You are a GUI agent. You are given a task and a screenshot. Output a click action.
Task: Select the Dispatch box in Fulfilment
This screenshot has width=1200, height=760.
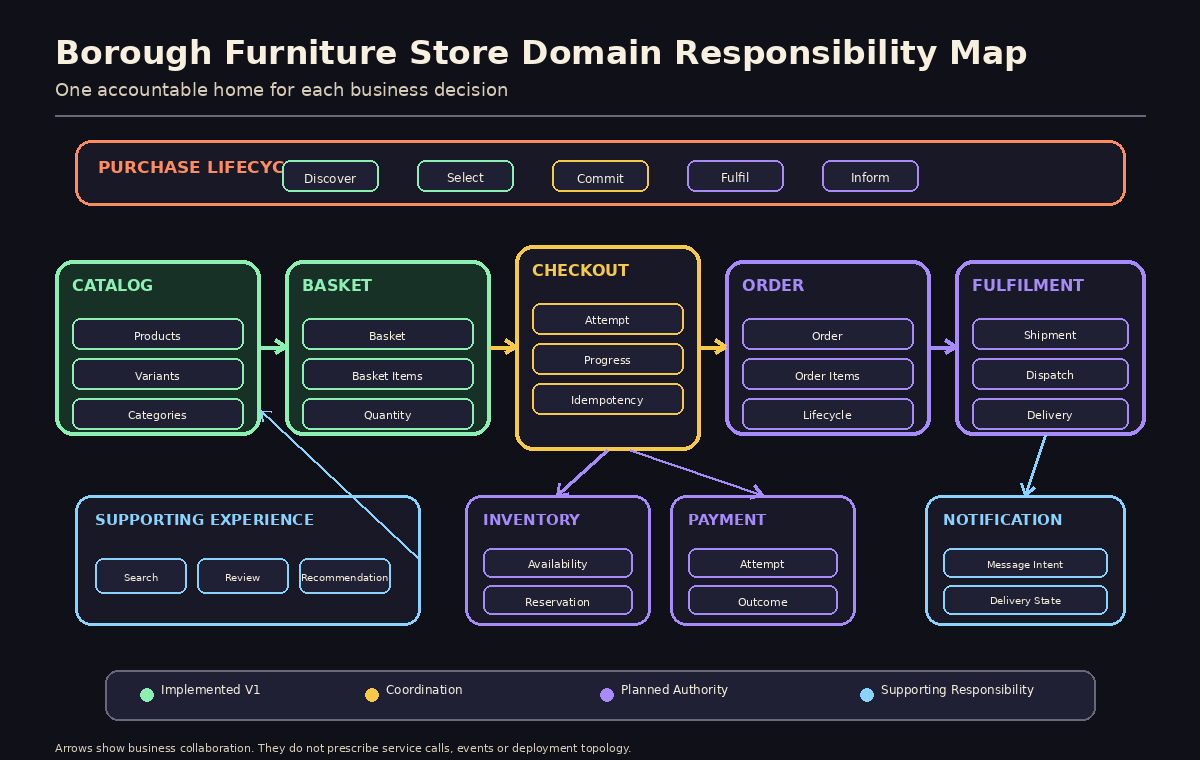(x=1050, y=374)
